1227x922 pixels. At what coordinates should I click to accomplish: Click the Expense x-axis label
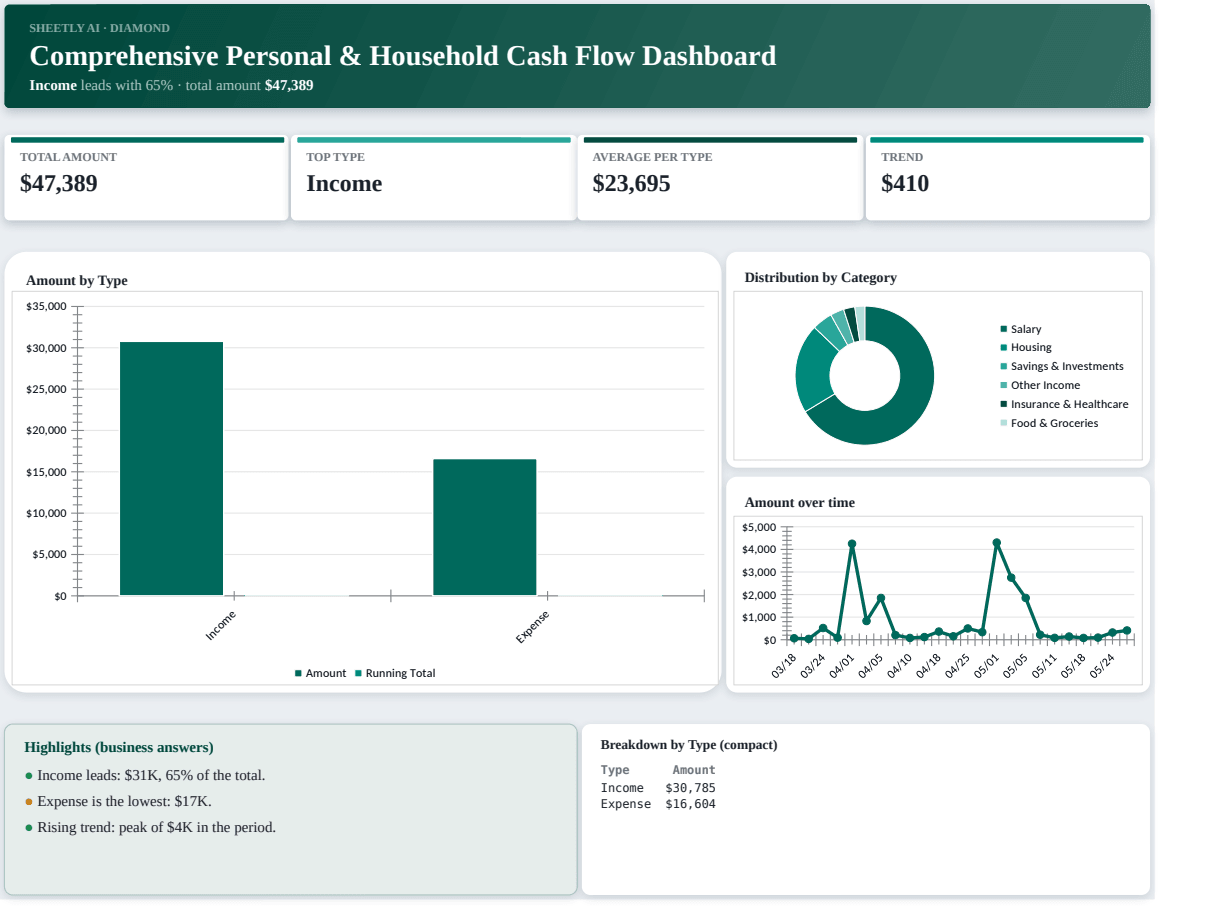pos(533,626)
